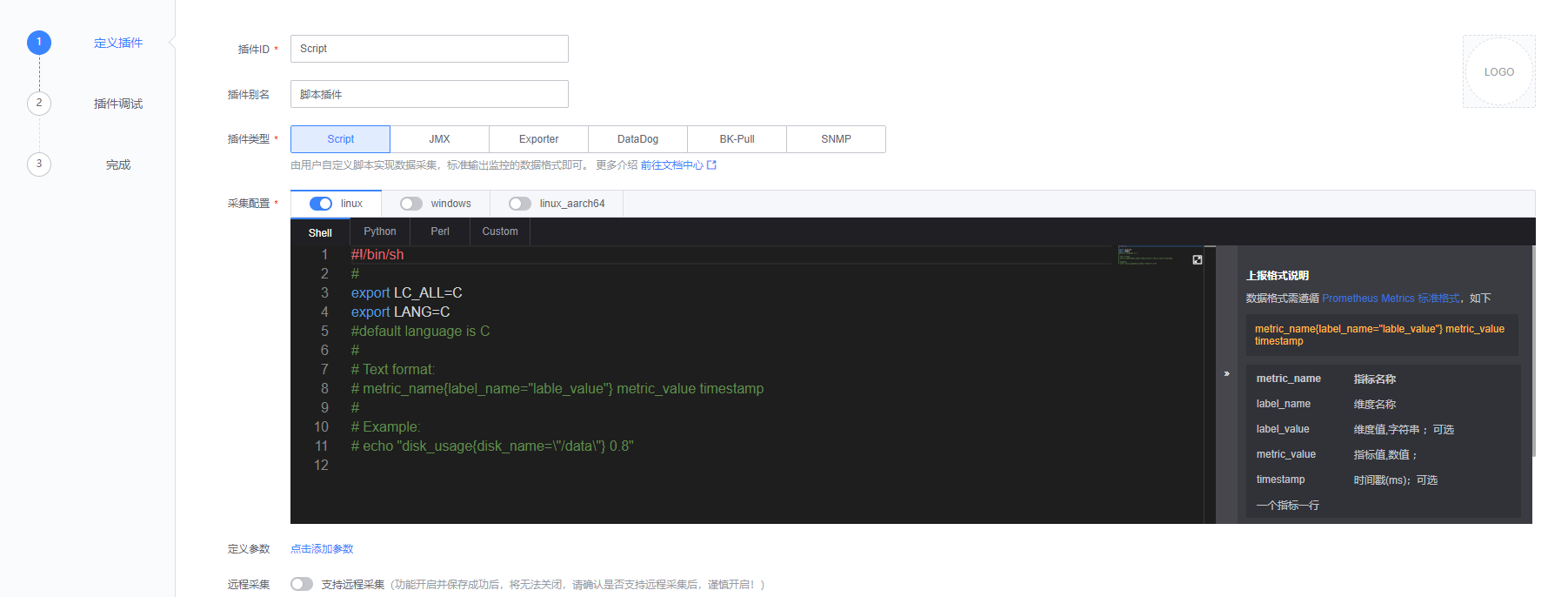Click the timestamp row in format table
1568x597 pixels.
point(1383,480)
